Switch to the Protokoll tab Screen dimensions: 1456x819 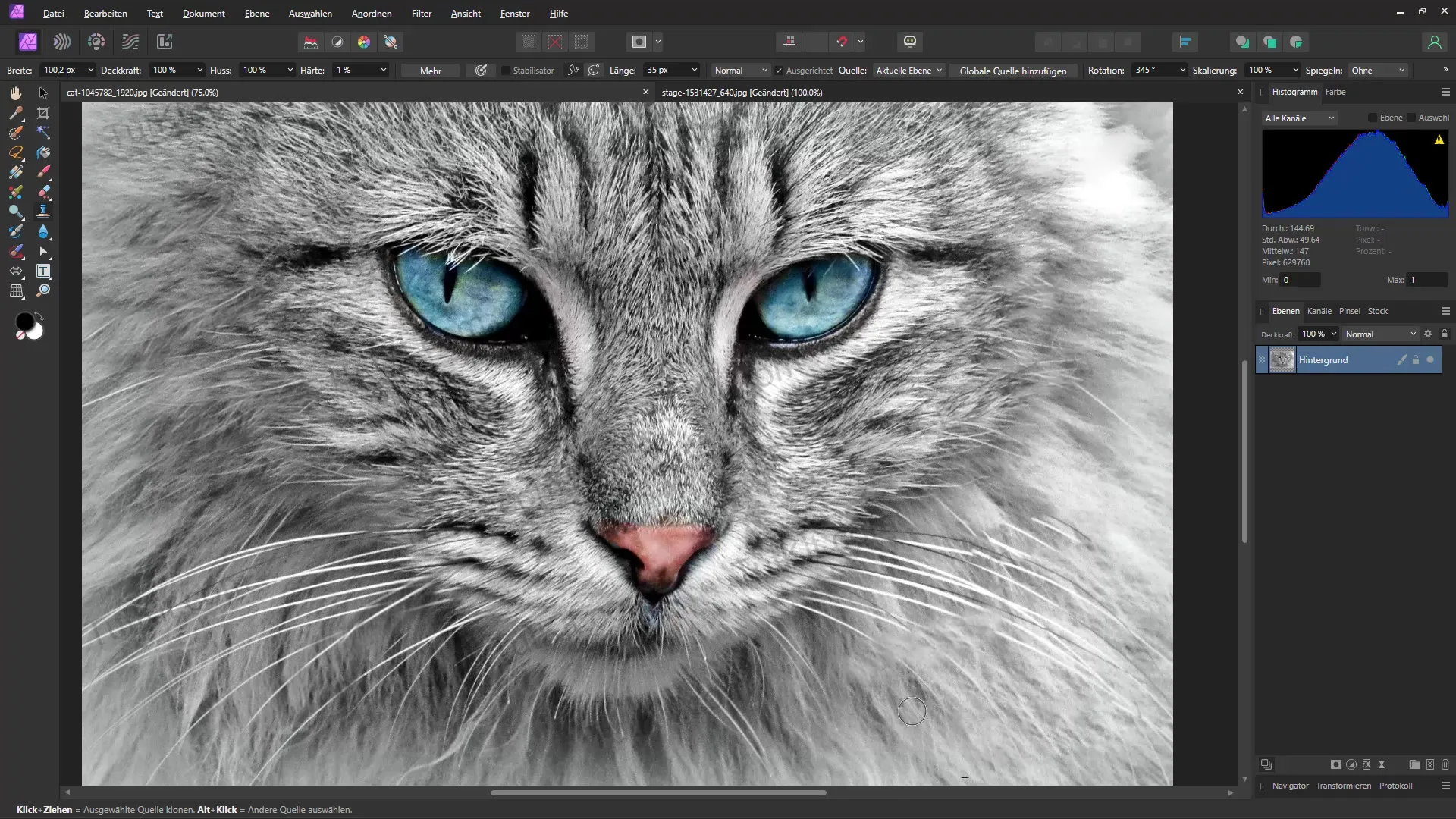coord(1395,786)
